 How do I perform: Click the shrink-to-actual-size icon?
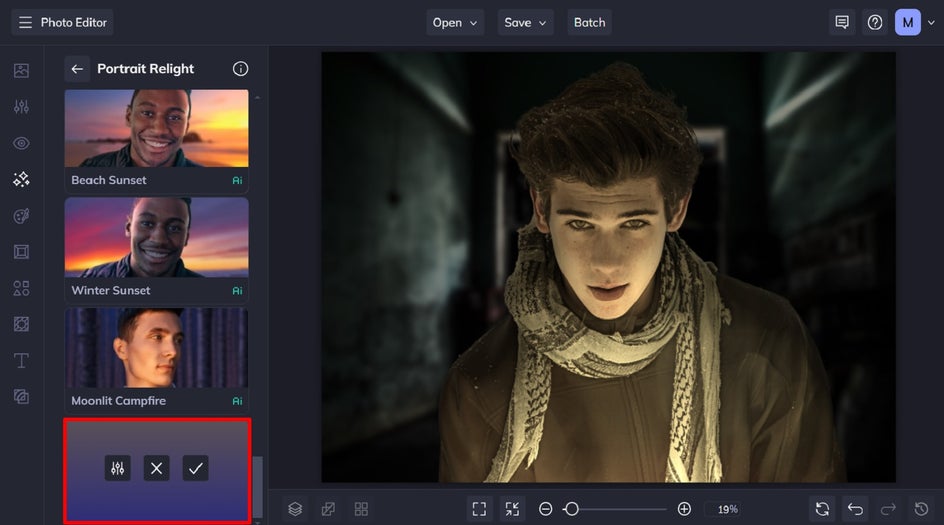pyautogui.click(x=512, y=509)
